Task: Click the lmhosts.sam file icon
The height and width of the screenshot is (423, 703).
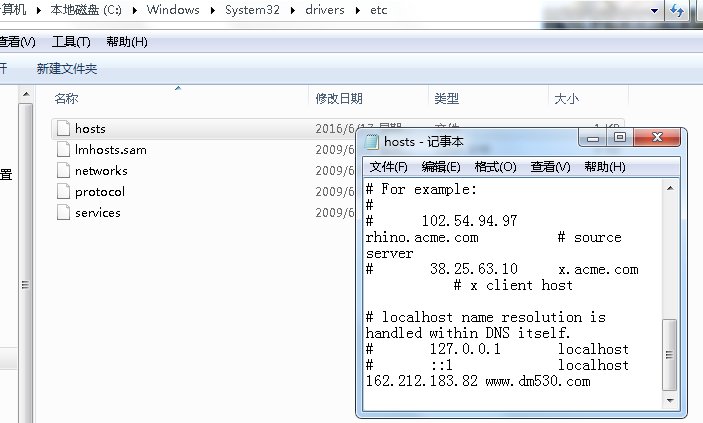Action: pos(63,149)
